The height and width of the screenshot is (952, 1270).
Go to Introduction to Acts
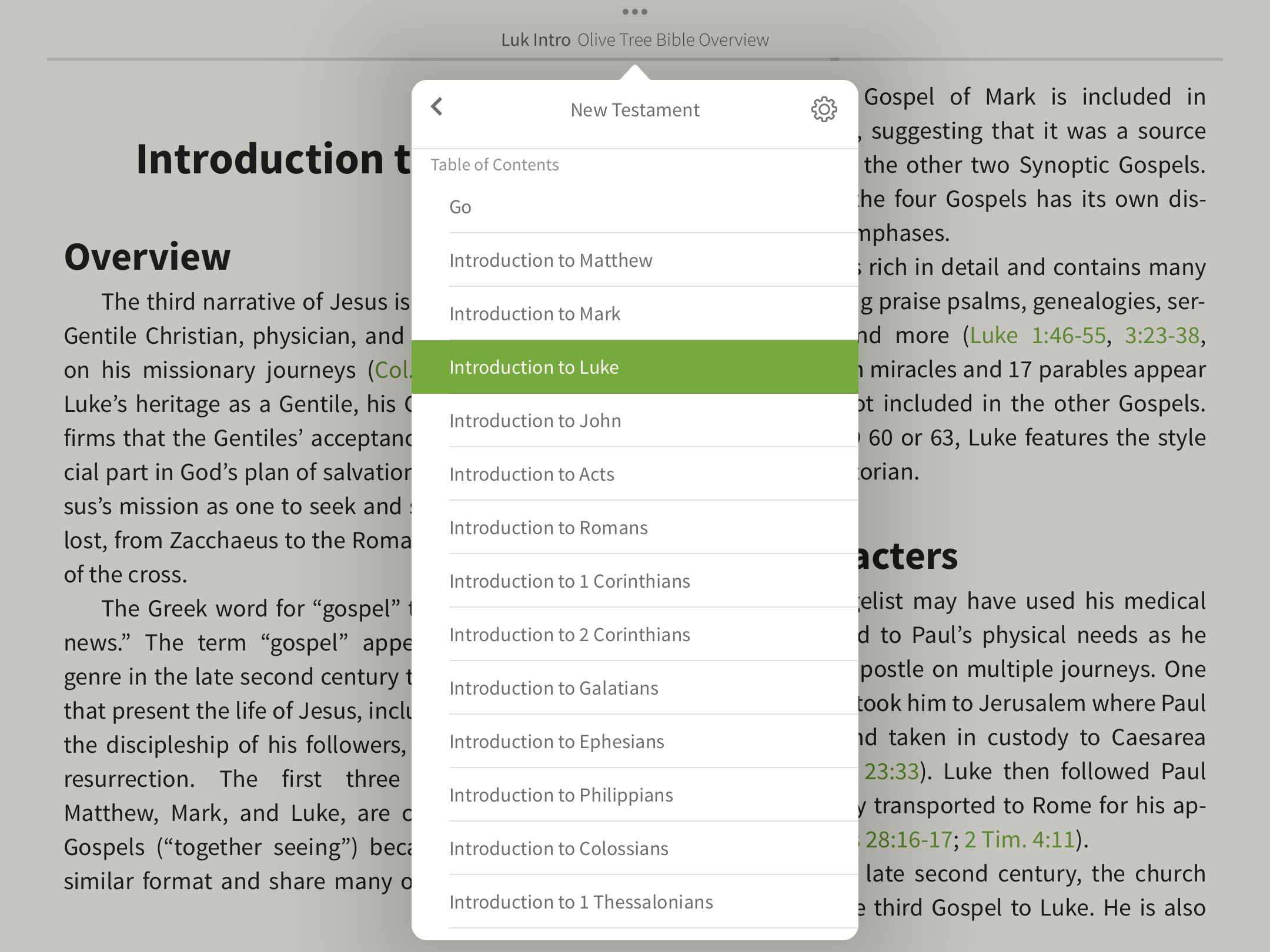532,474
